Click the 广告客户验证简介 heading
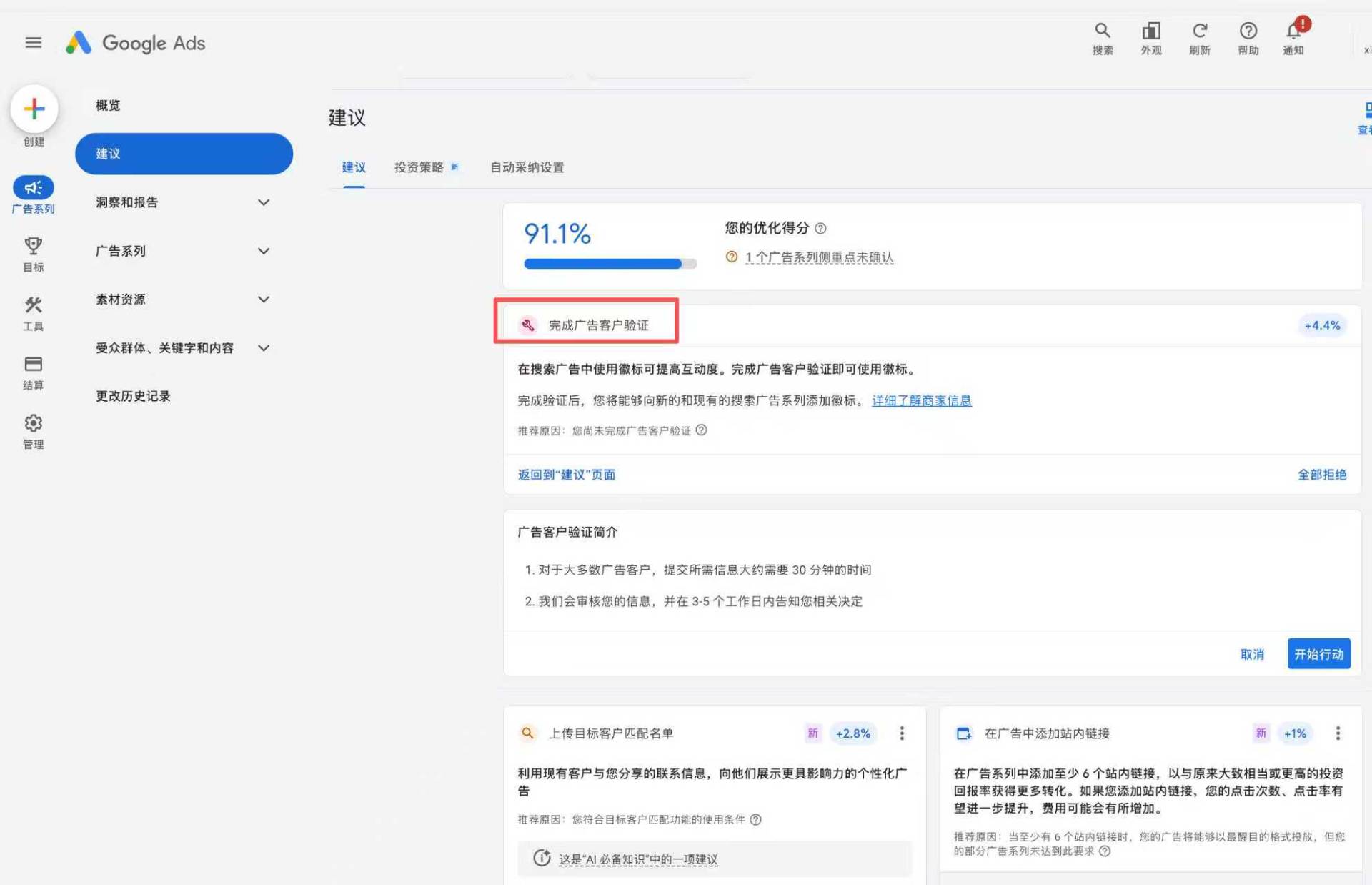Screen dimensions: 1372x885 pyautogui.click(x=567, y=532)
